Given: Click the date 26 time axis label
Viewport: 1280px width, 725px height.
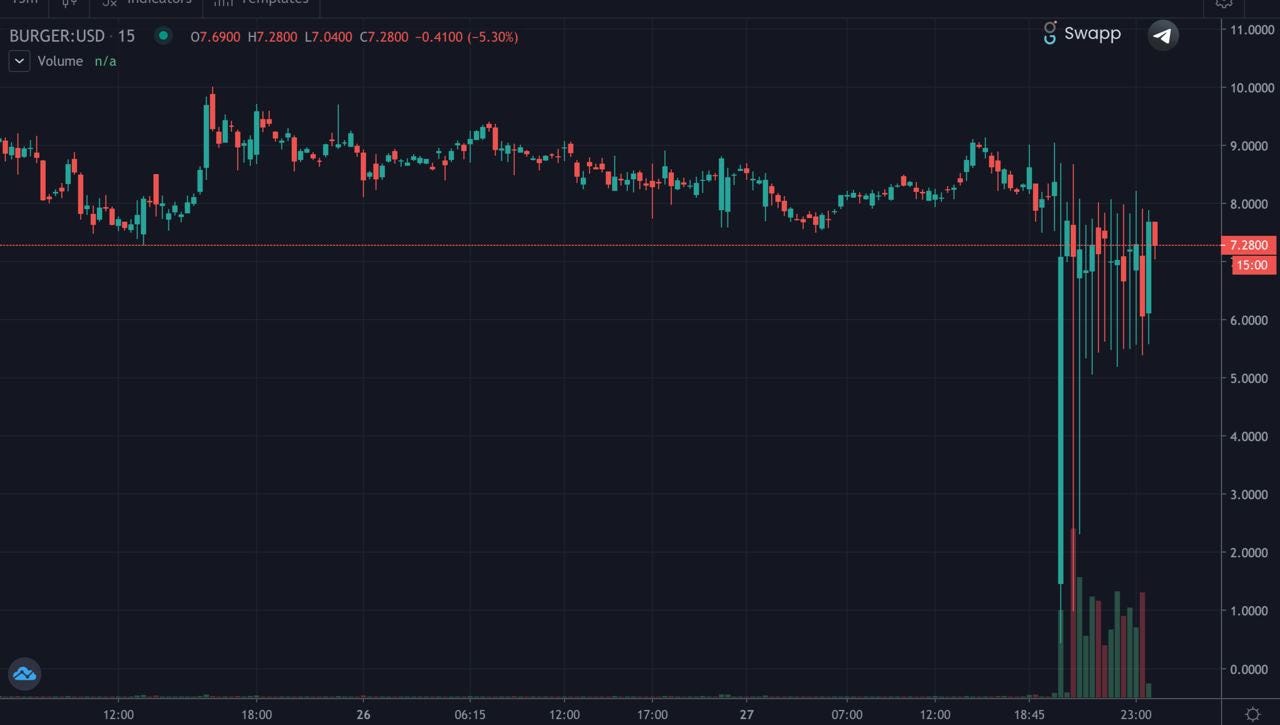Looking at the screenshot, I should (x=363, y=715).
